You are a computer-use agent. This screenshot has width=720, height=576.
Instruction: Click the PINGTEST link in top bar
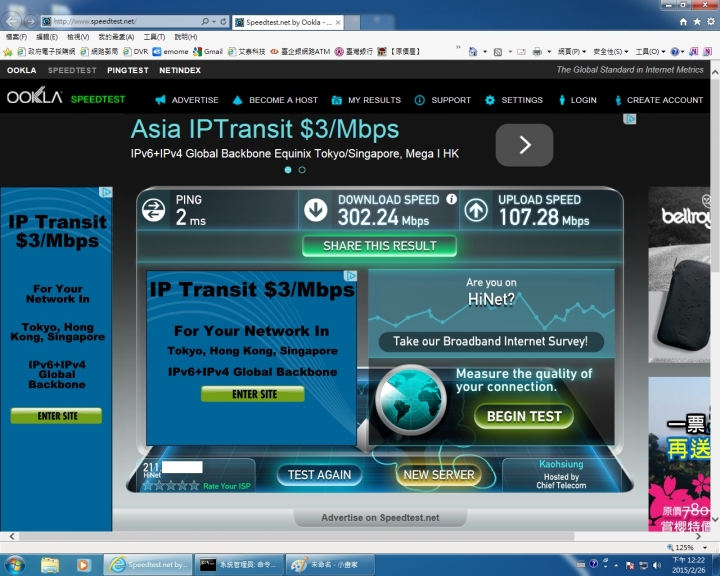point(128,70)
